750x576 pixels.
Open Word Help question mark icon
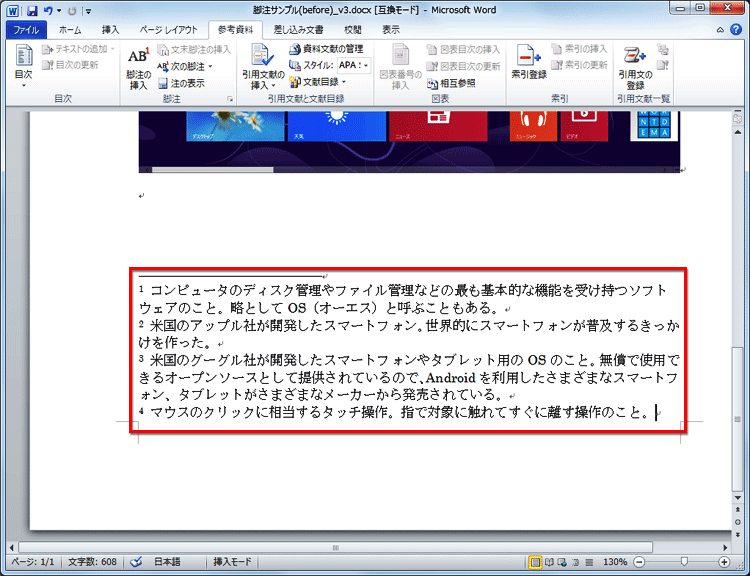click(736, 30)
